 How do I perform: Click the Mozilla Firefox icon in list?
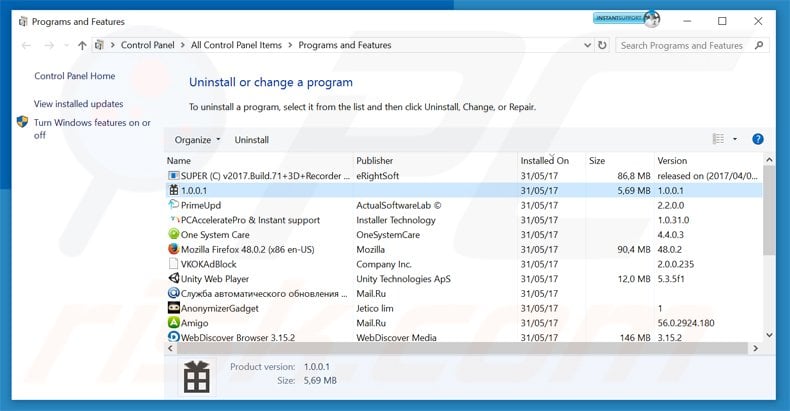pyautogui.click(x=173, y=249)
